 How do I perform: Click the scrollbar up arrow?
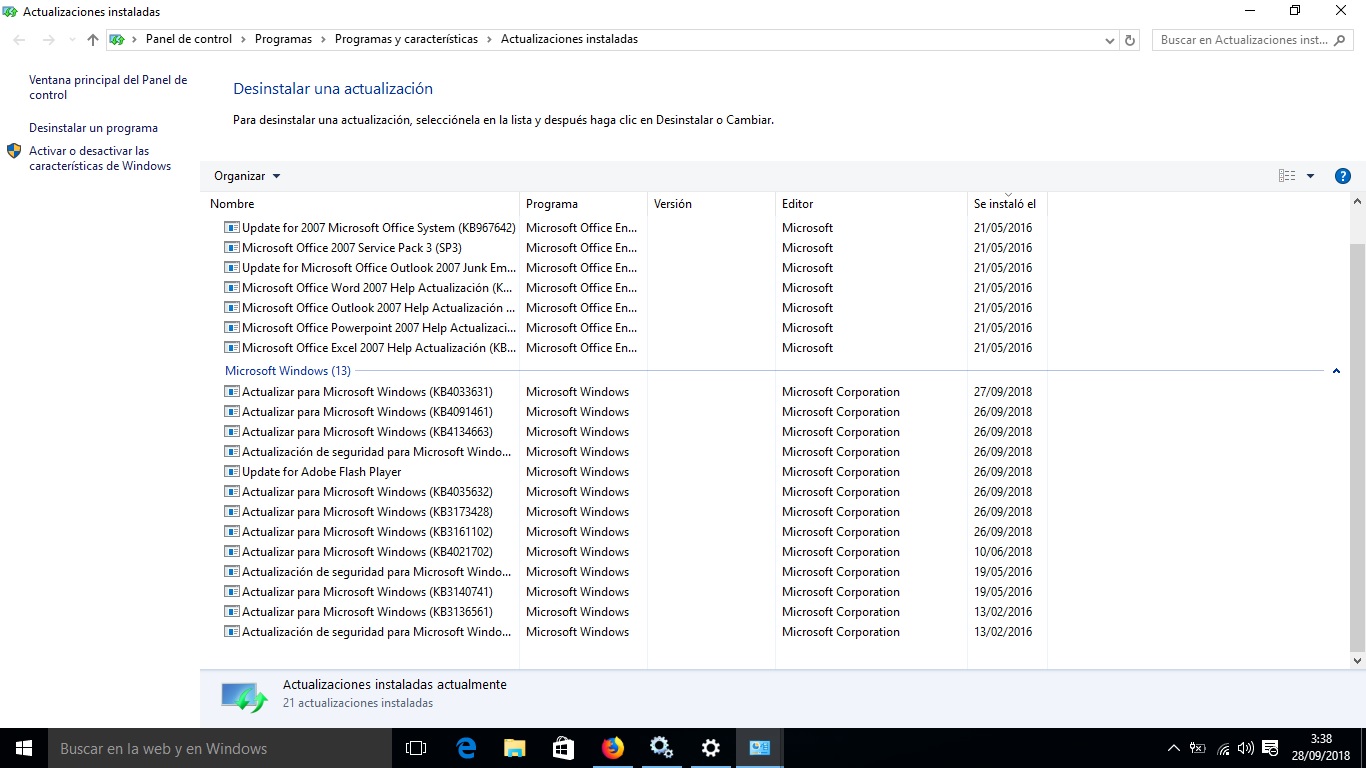[1357, 201]
